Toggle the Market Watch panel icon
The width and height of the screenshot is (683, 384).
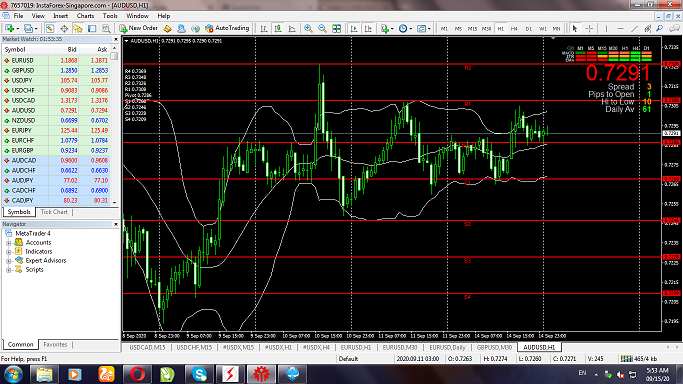click(50, 28)
